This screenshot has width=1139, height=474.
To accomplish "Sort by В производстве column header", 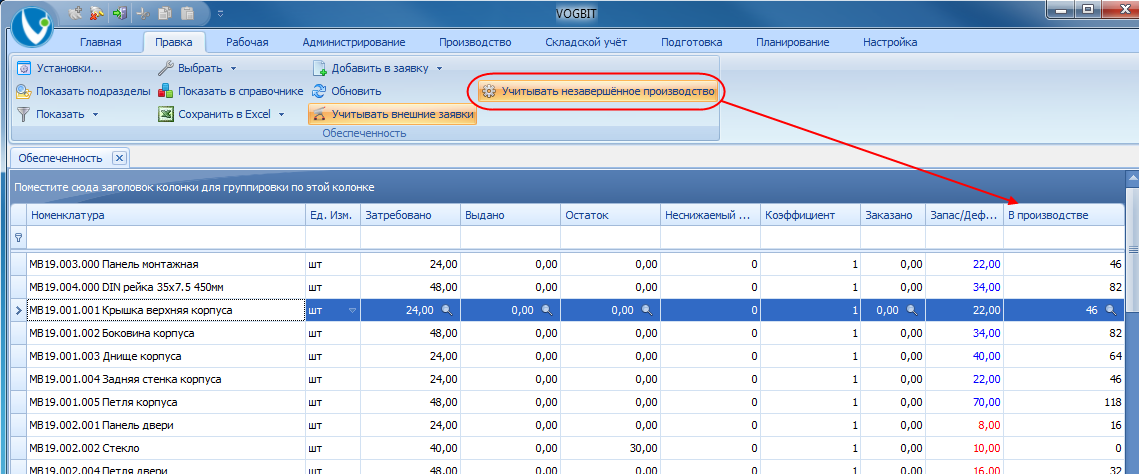I will (1064, 216).
